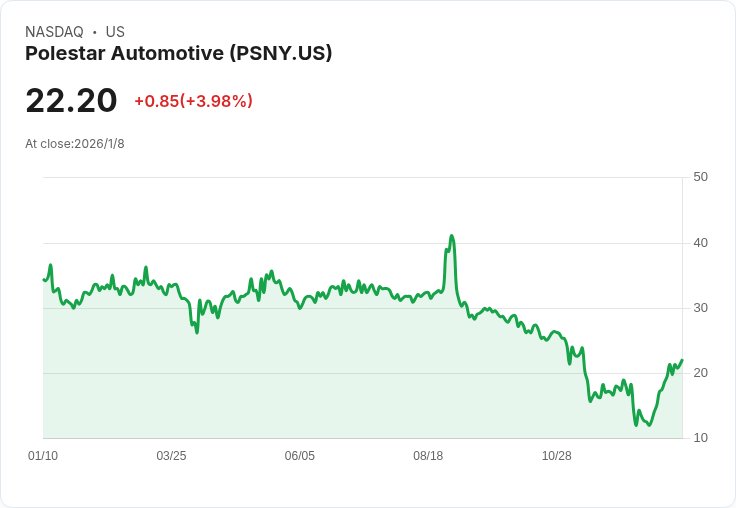
Task: Click the chart's highest price spike peak
Action: click(x=452, y=236)
